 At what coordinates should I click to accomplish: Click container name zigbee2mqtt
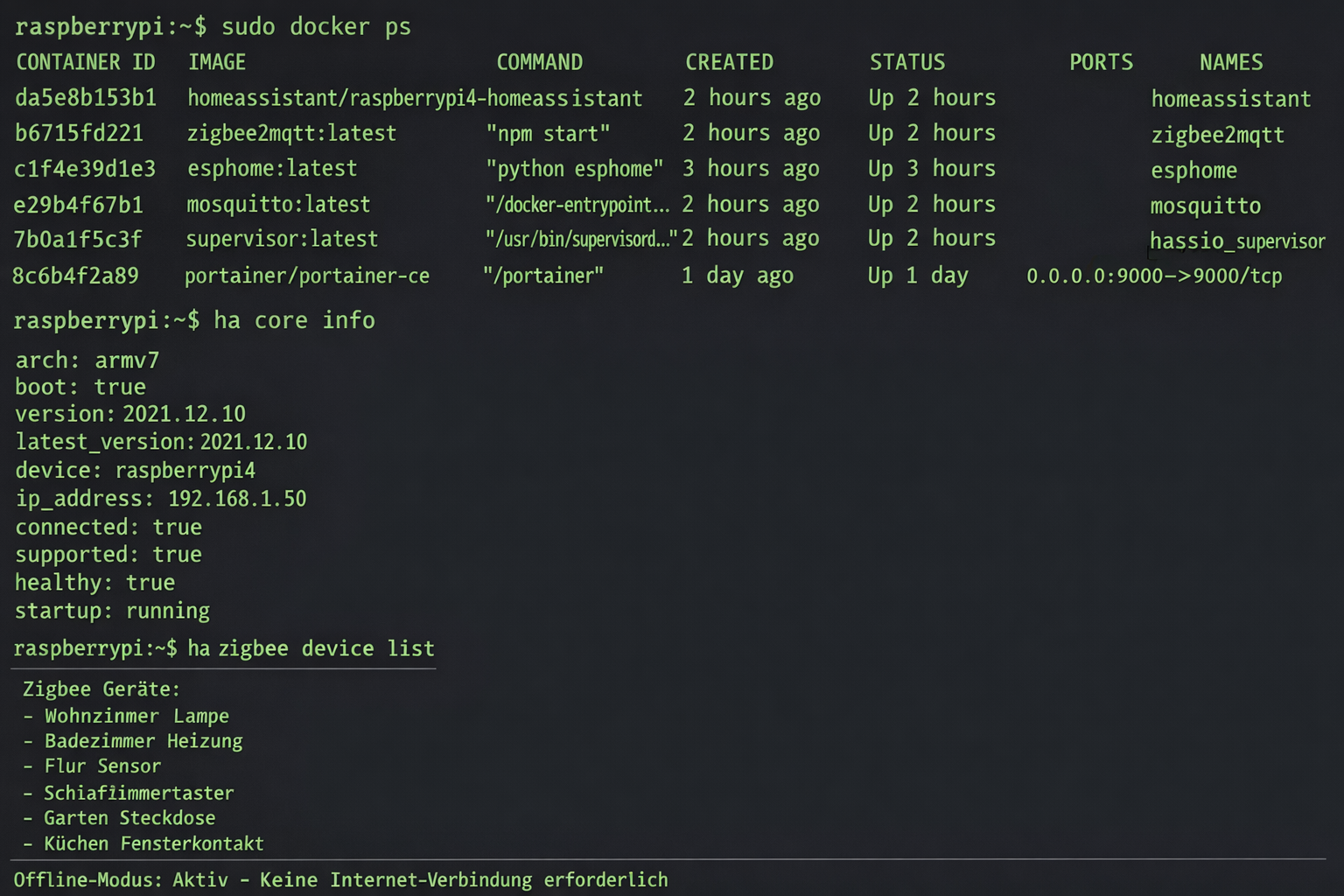(1217, 135)
